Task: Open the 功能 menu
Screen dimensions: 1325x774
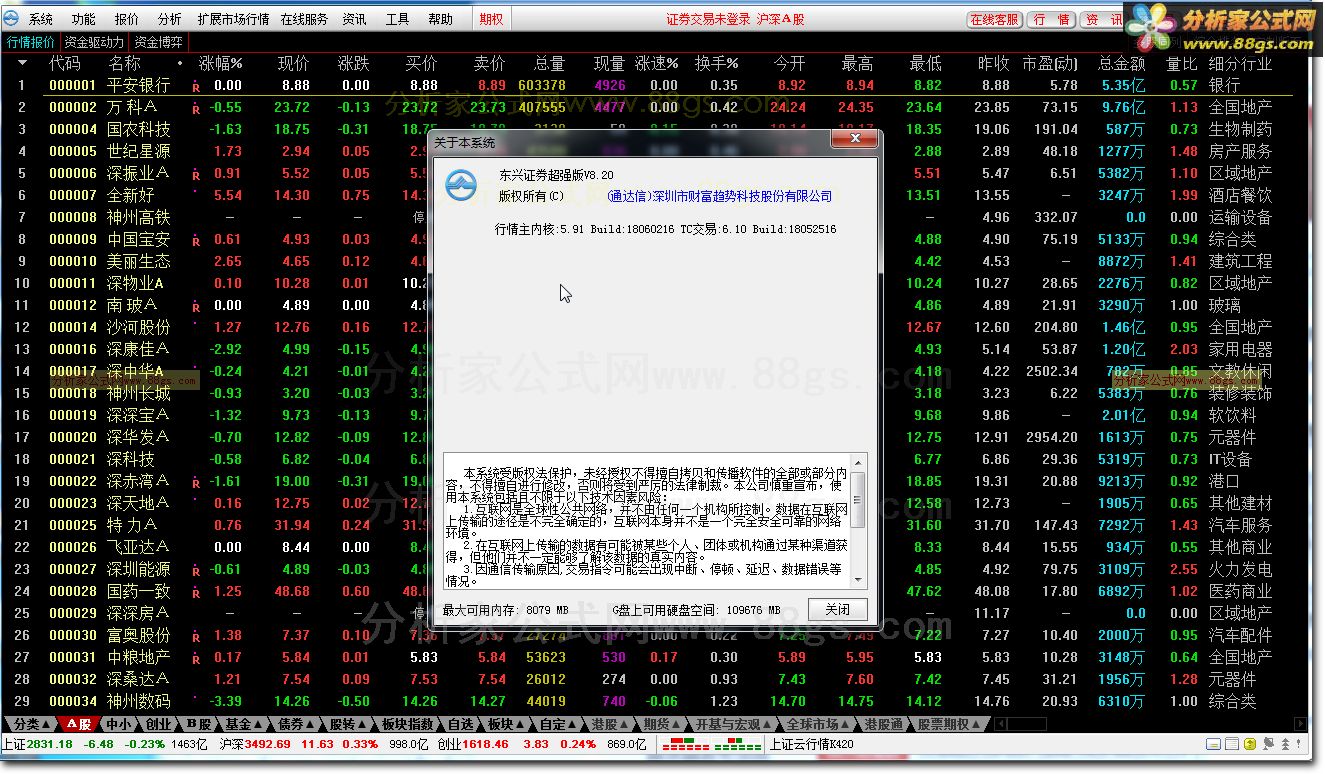Action: pos(84,19)
